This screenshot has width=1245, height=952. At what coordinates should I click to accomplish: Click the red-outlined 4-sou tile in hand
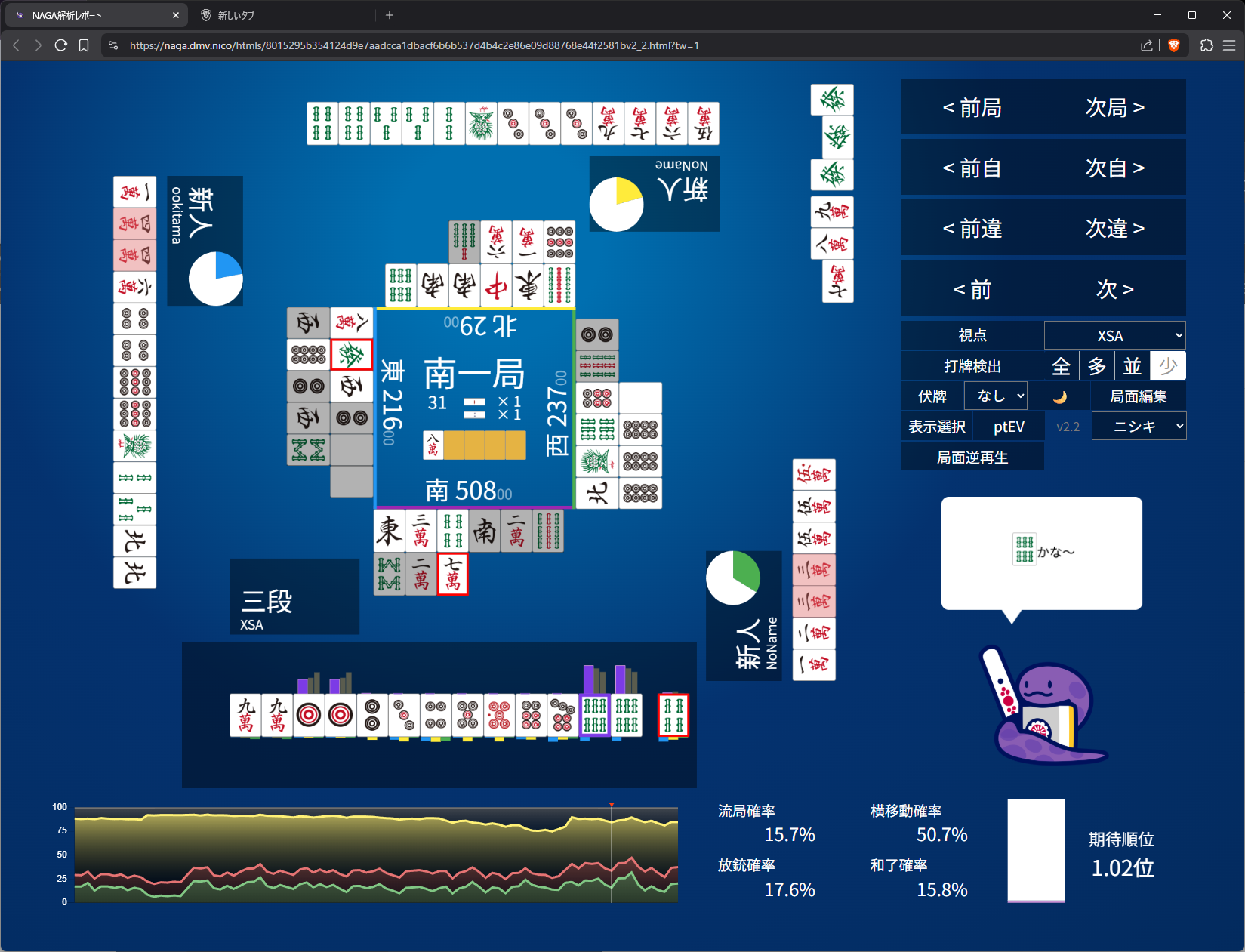(x=673, y=714)
